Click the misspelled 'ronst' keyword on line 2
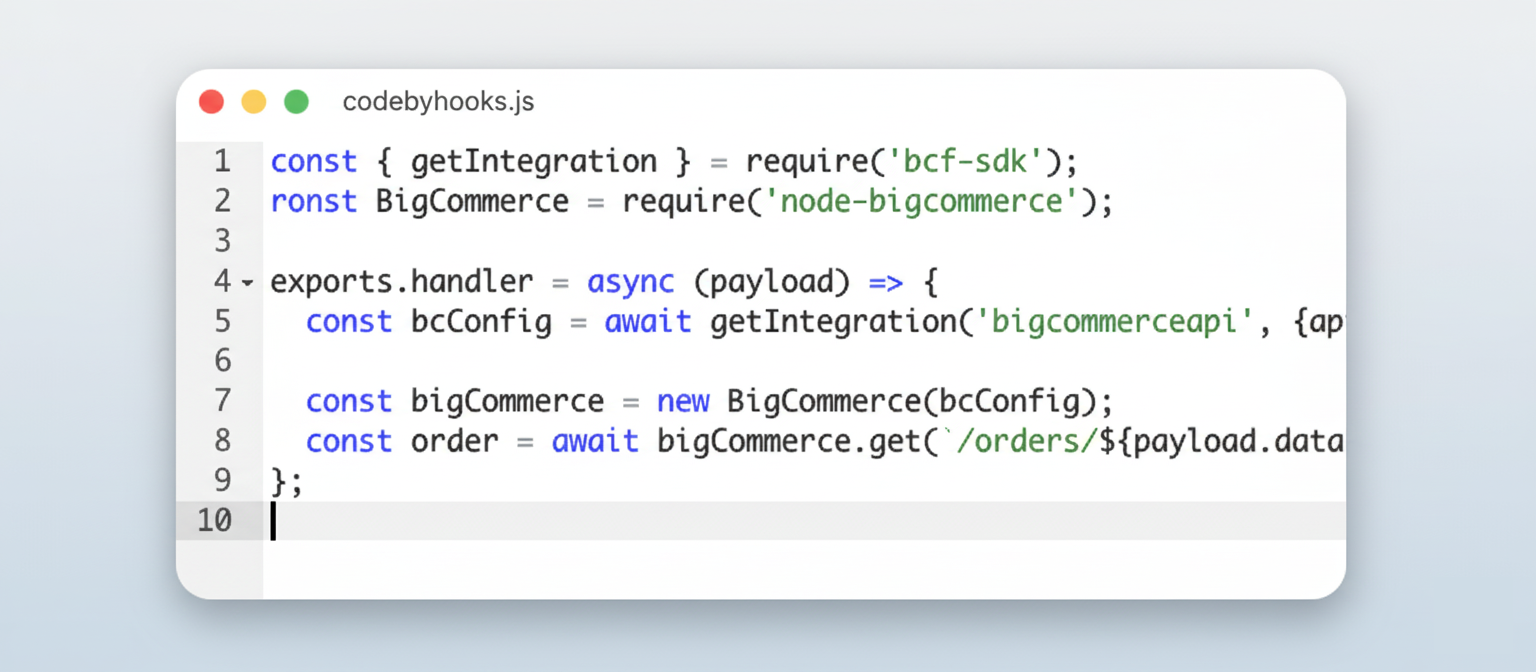 coord(313,201)
